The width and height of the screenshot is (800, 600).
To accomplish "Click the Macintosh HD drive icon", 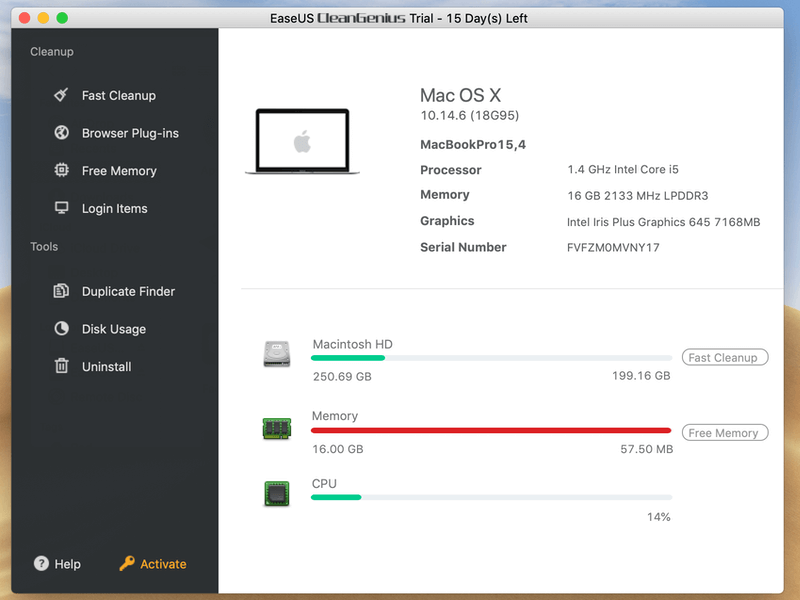I will [277, 354].
